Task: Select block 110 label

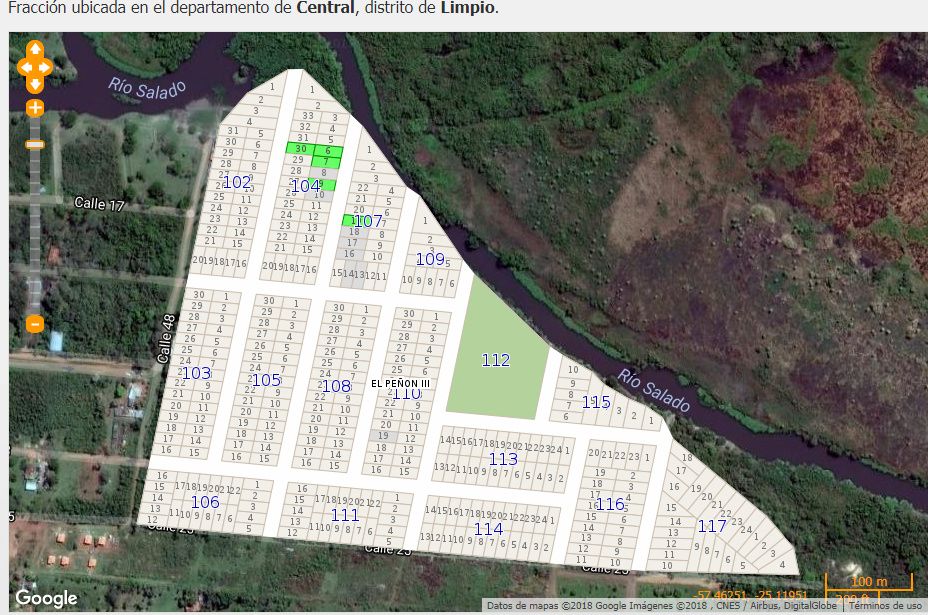Action: pyautogui.click(x=407, y=394)
